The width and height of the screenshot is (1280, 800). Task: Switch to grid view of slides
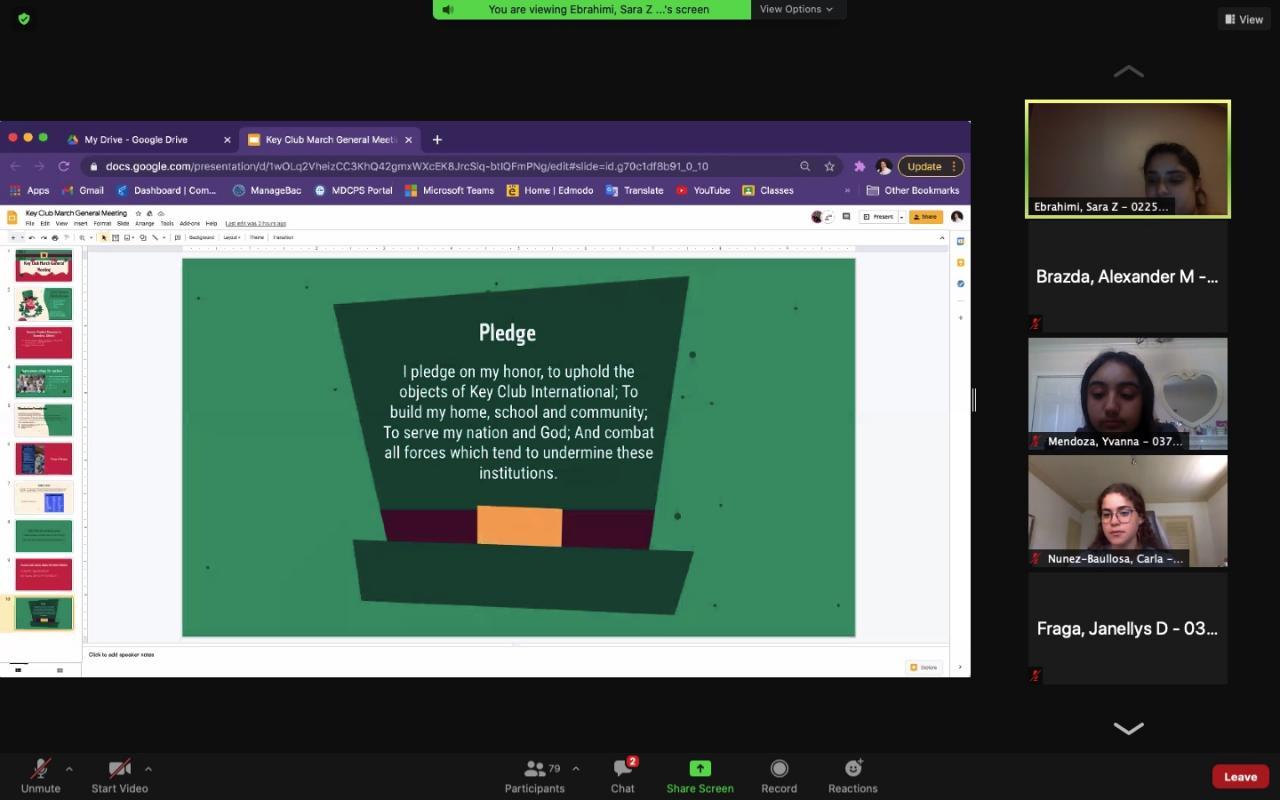point(60,670)
